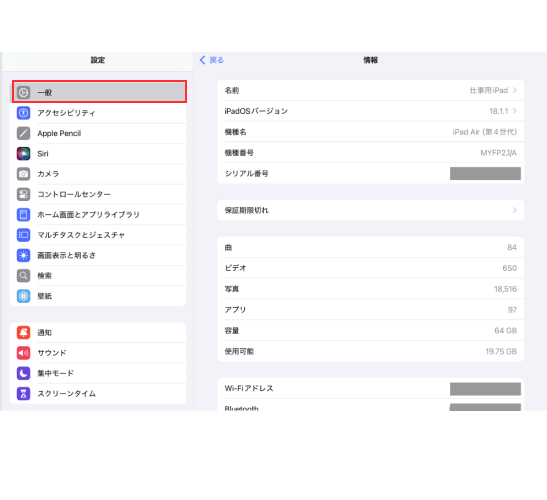Click the 写真 count value 18,516
547x500 pixels.
click(x=505, y=289)
